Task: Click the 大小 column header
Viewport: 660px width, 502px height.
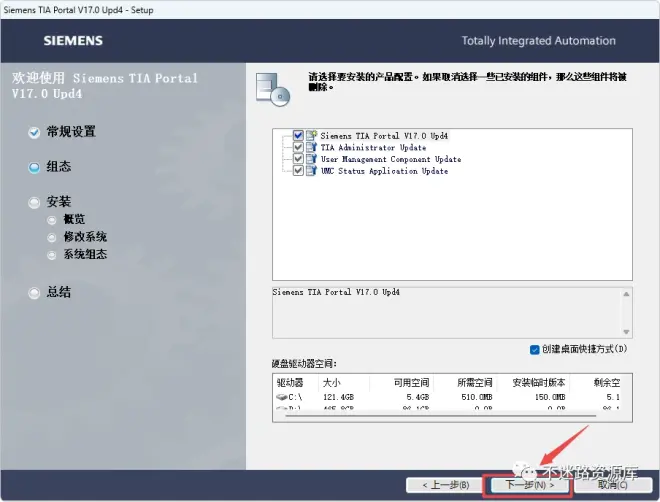Action: pyautogui.click(x=332, y=382)
